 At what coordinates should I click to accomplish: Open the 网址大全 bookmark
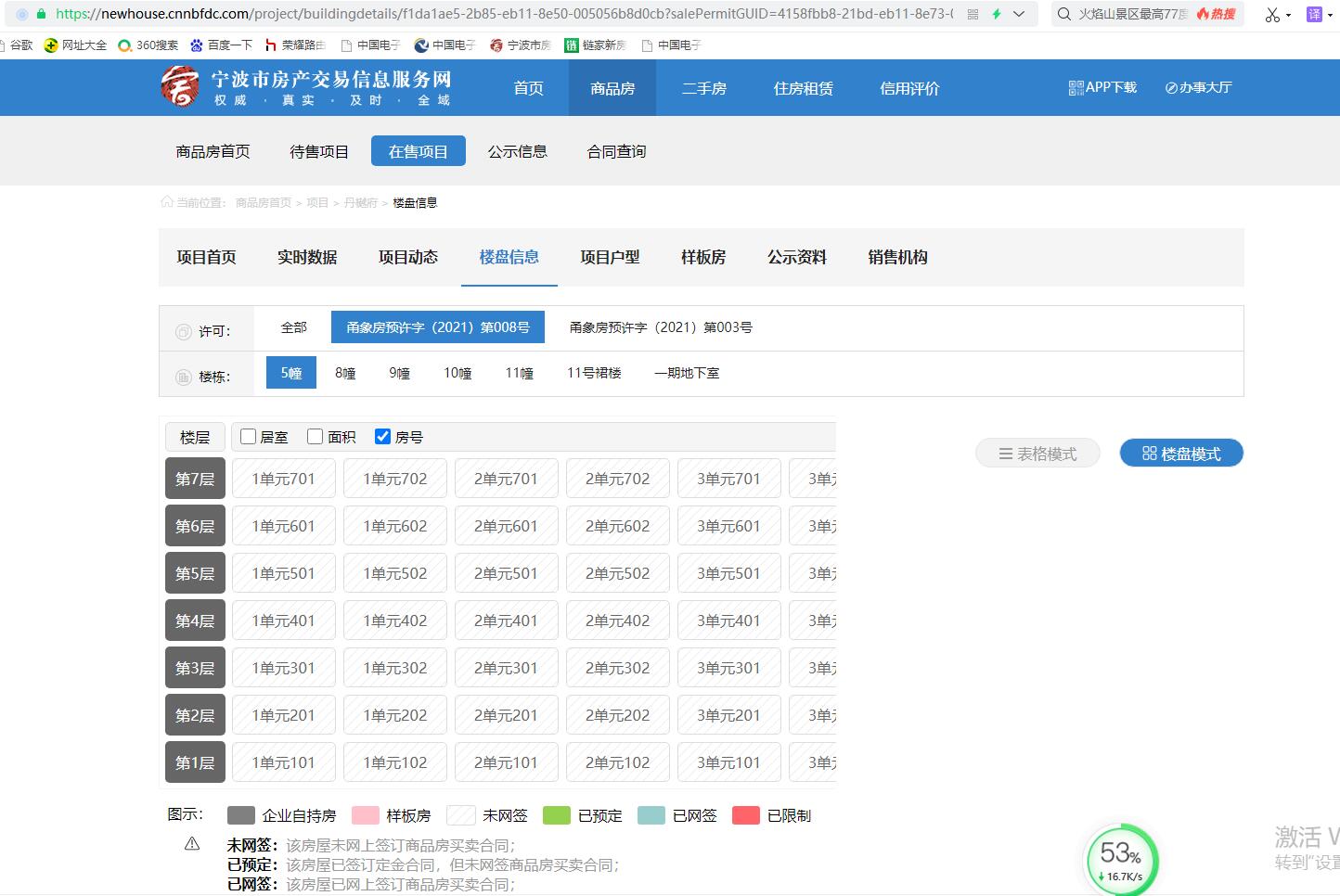click(x=75, y=45)
